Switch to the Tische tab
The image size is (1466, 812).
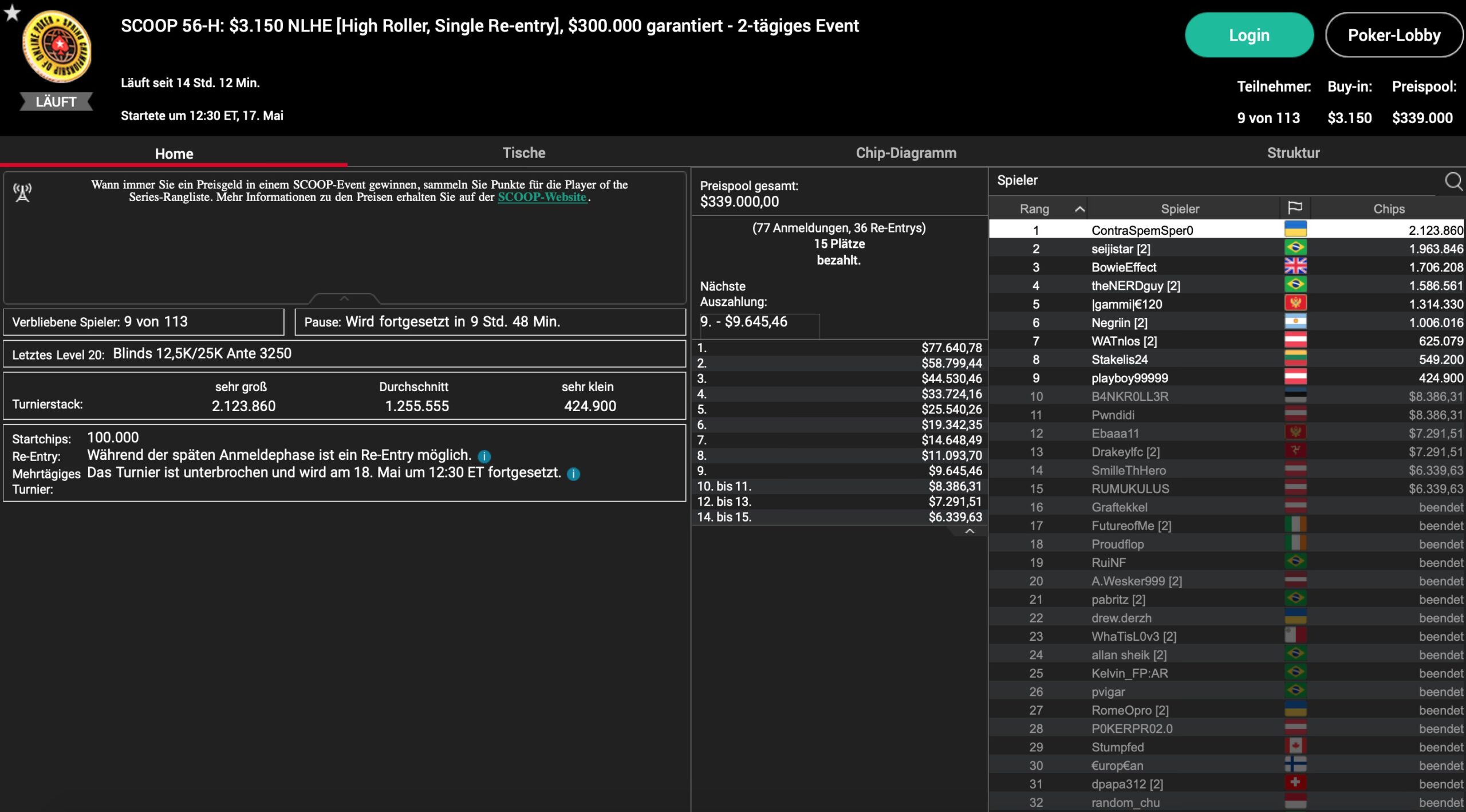[x=523, y=153]
